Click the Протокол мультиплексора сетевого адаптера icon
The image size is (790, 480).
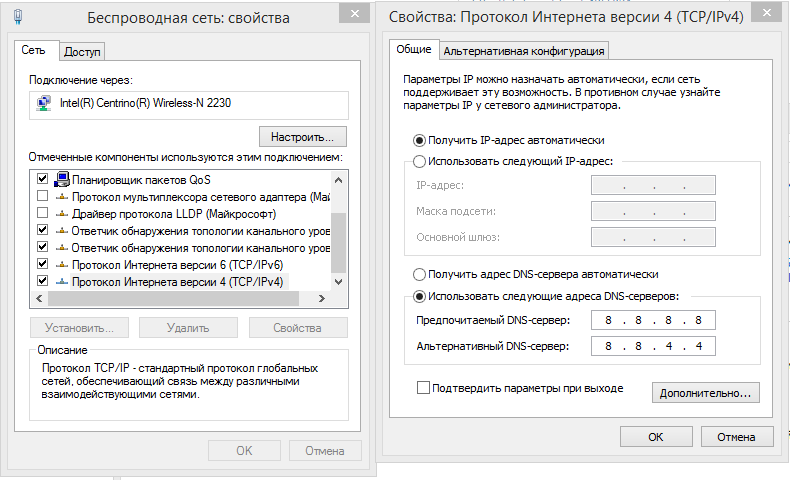62,197
